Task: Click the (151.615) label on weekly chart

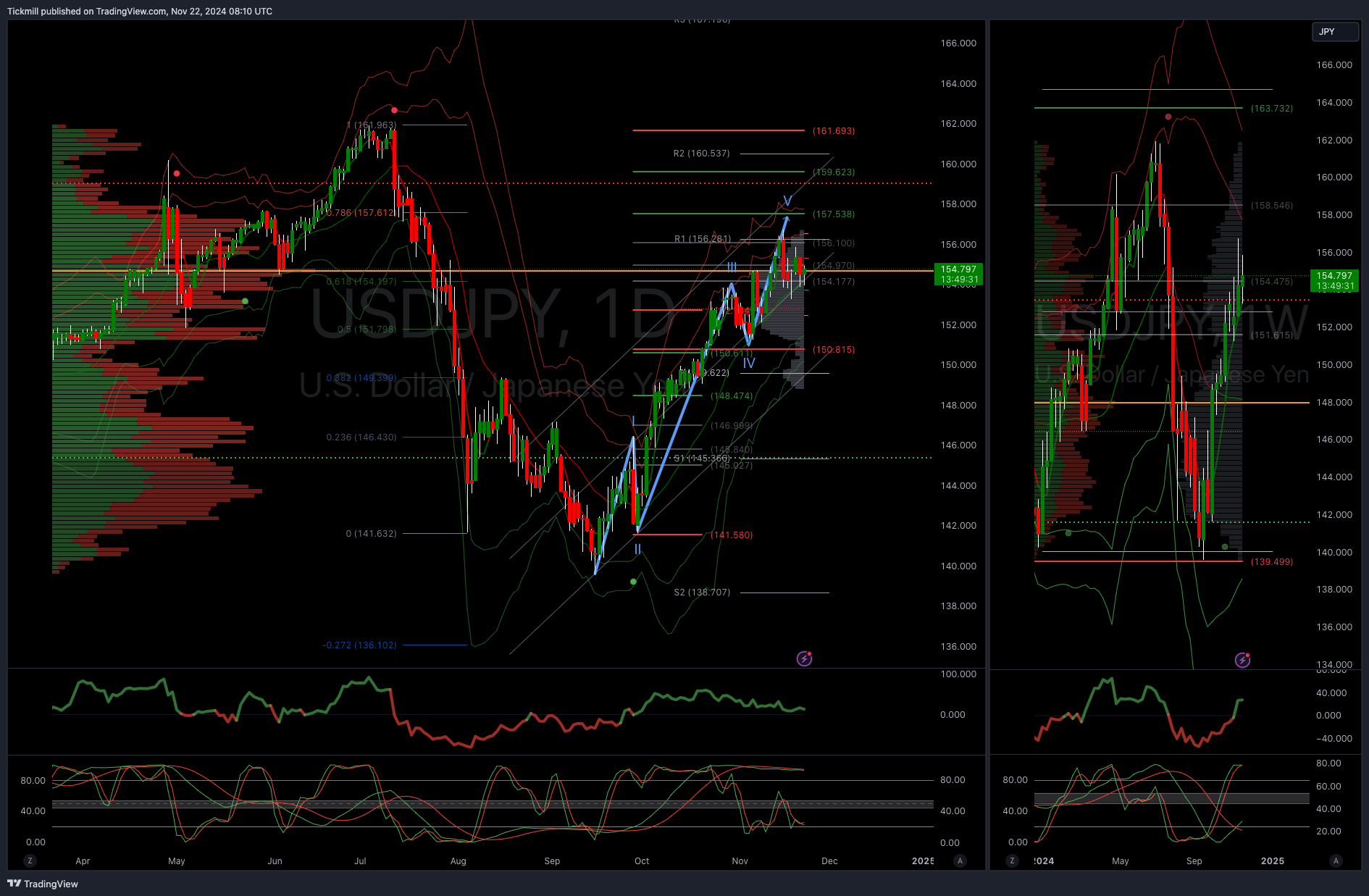Action: (x=1272, y=335)
